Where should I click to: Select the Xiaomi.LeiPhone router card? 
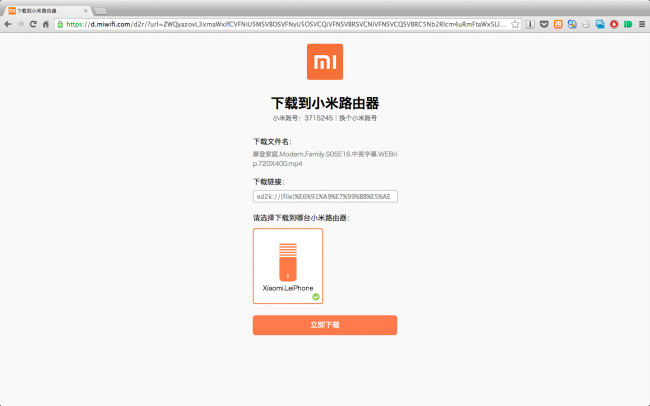[288, 266]
